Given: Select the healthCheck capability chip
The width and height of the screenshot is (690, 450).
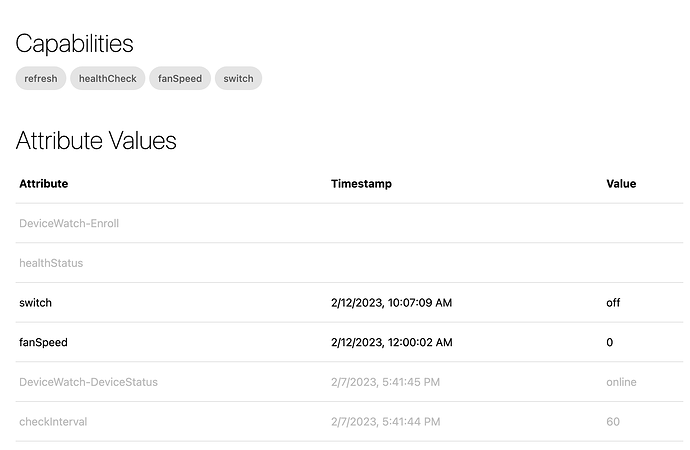Looking at the screenshot, I should [x=108, y=79].
